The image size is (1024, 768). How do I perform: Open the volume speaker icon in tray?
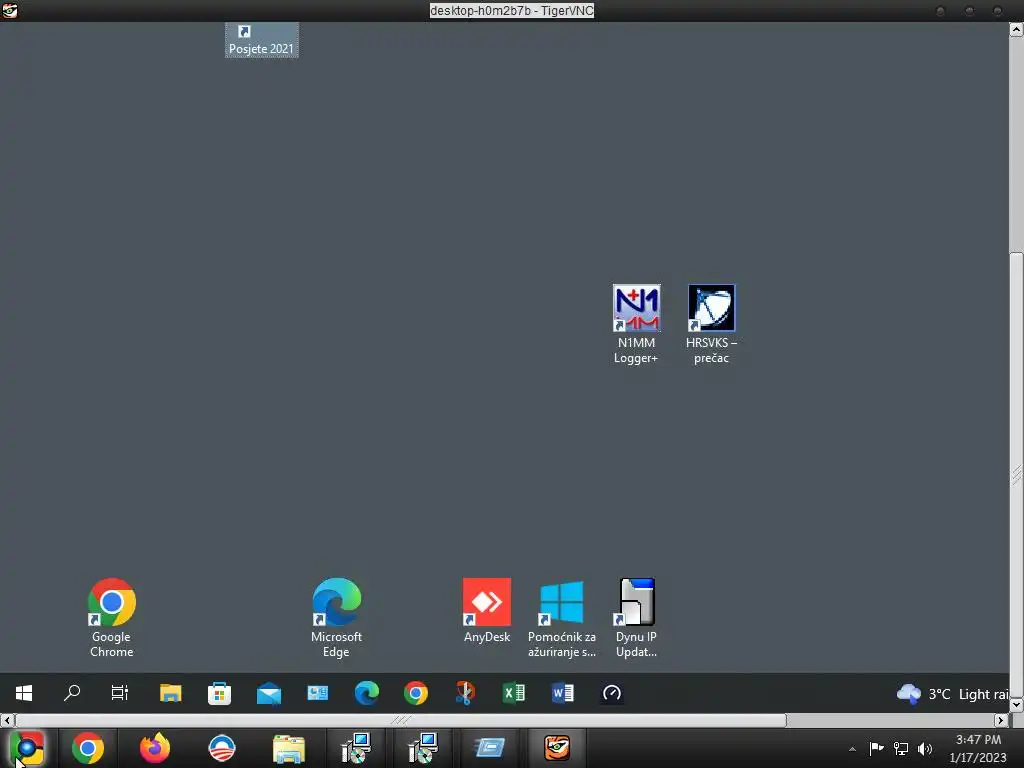925,748
